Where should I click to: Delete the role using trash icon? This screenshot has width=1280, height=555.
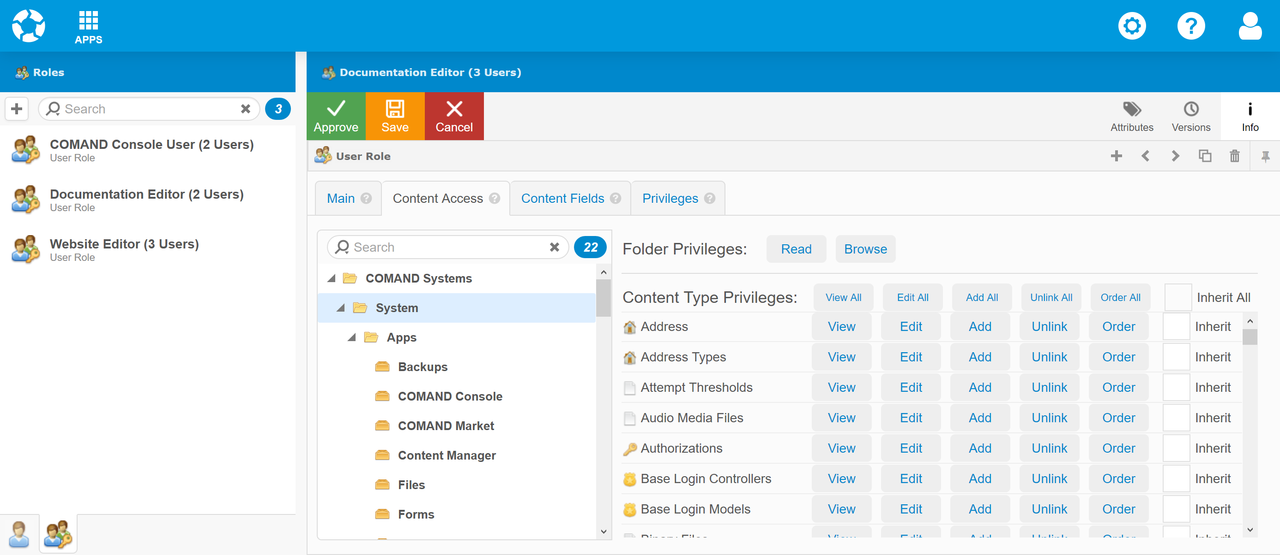(1235, 156)
